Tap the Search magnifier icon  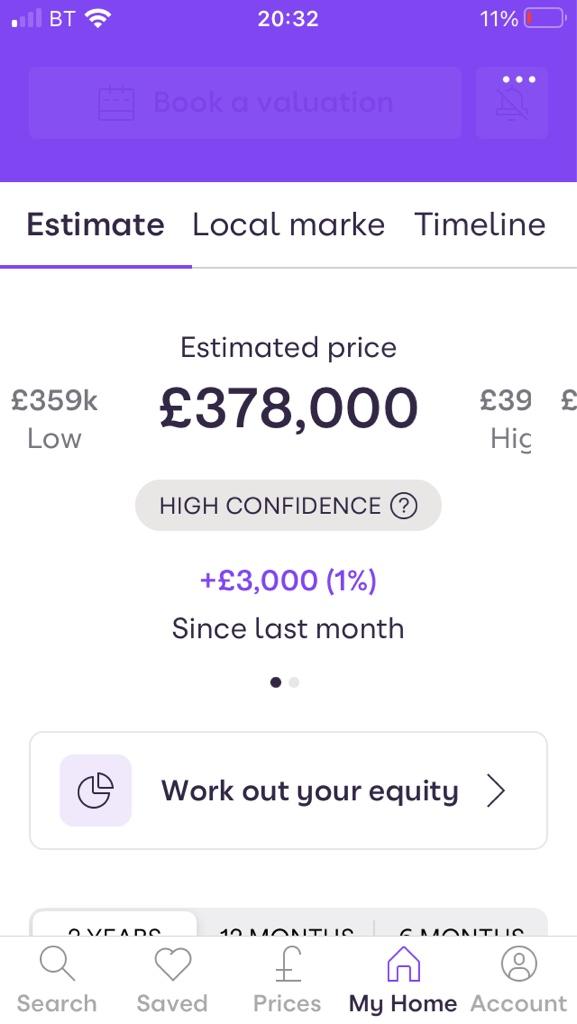coord(57,963)
